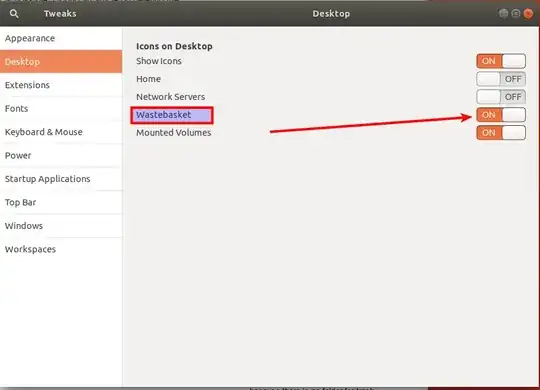Click the Home label text
The height and width of the screenshot is (390, 540).
[x=148, y=79]
